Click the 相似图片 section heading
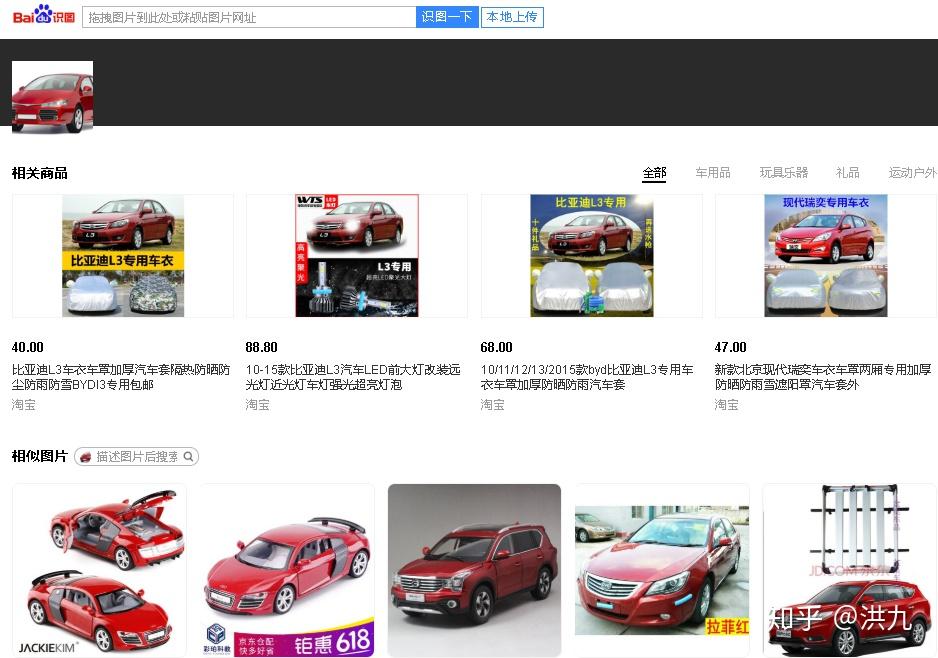Viewport: 938px width, 658px height. pyautogui.click(x=39, y=456)
